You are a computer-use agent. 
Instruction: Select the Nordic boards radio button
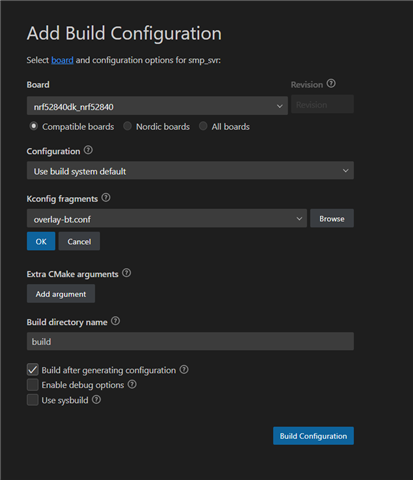[127, 126]
